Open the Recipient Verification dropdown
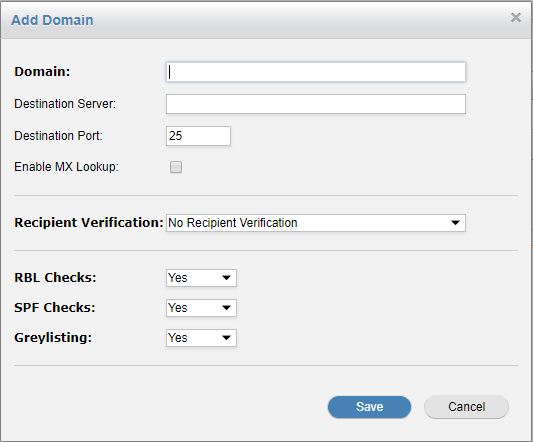The image size is (533, 442). 316,223
